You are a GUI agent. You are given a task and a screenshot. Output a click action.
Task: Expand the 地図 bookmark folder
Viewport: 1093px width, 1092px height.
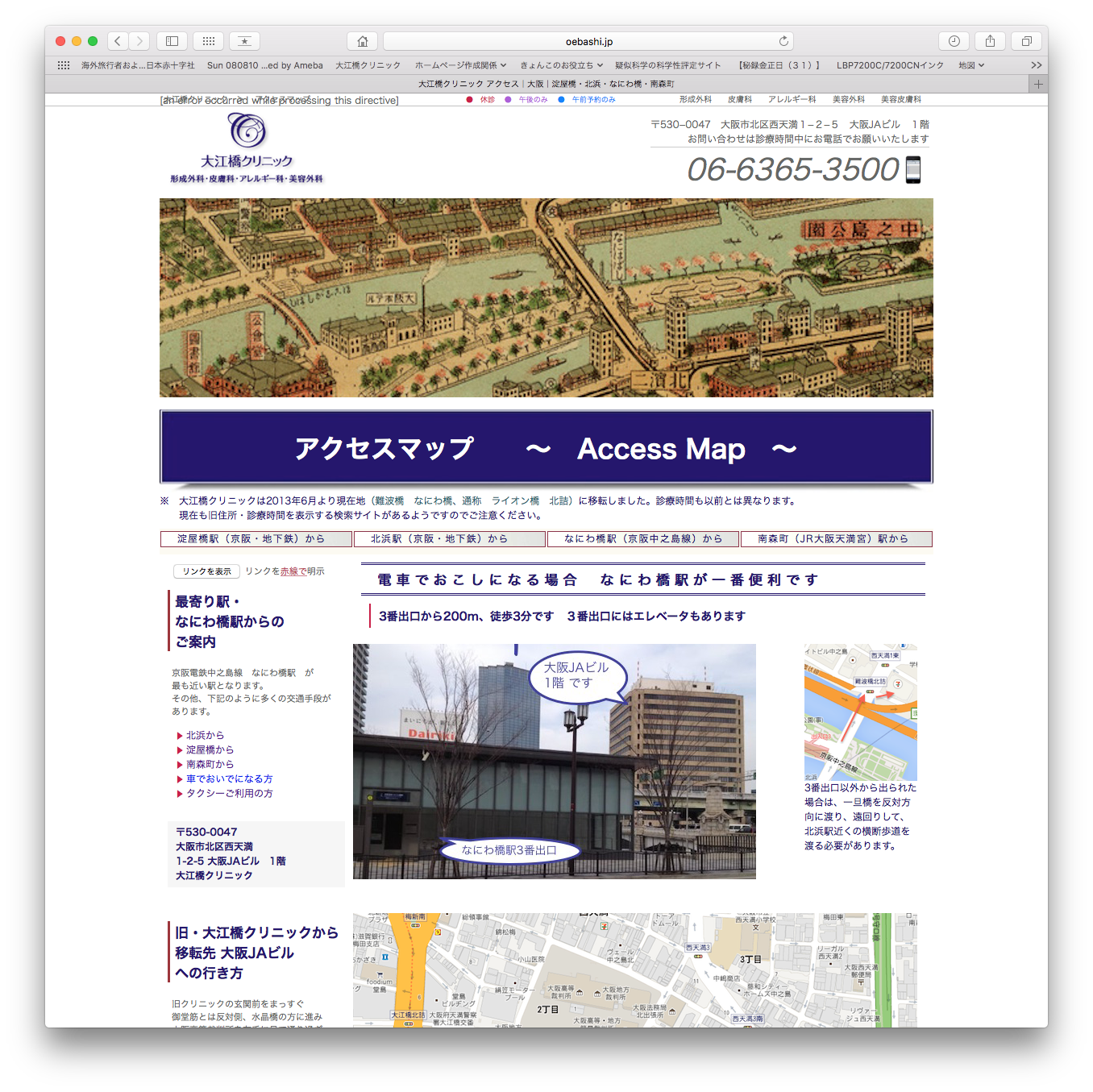[x=971, y=65]
